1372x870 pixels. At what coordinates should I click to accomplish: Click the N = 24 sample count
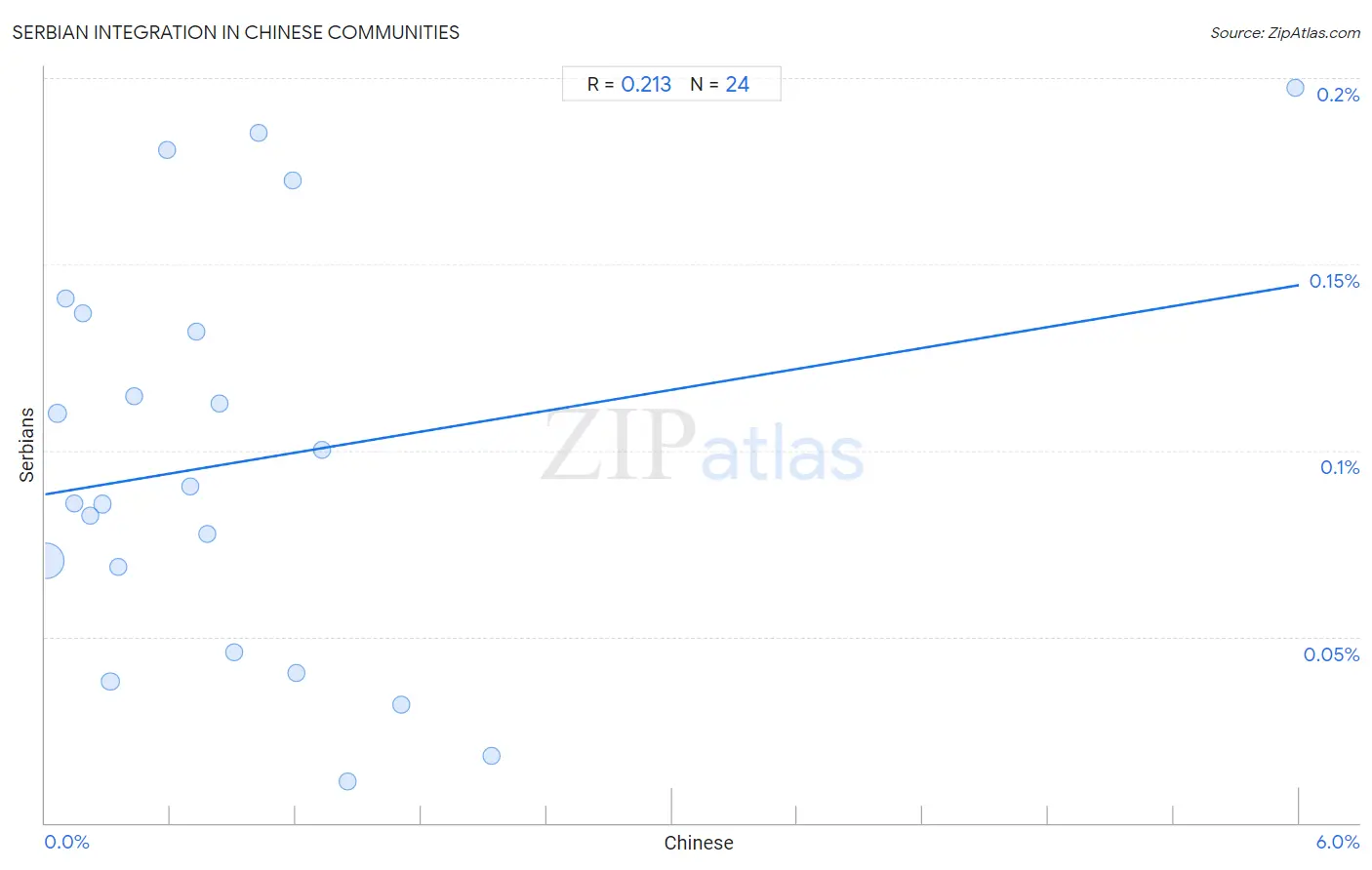pyautogui.click(x=719, y=85)
